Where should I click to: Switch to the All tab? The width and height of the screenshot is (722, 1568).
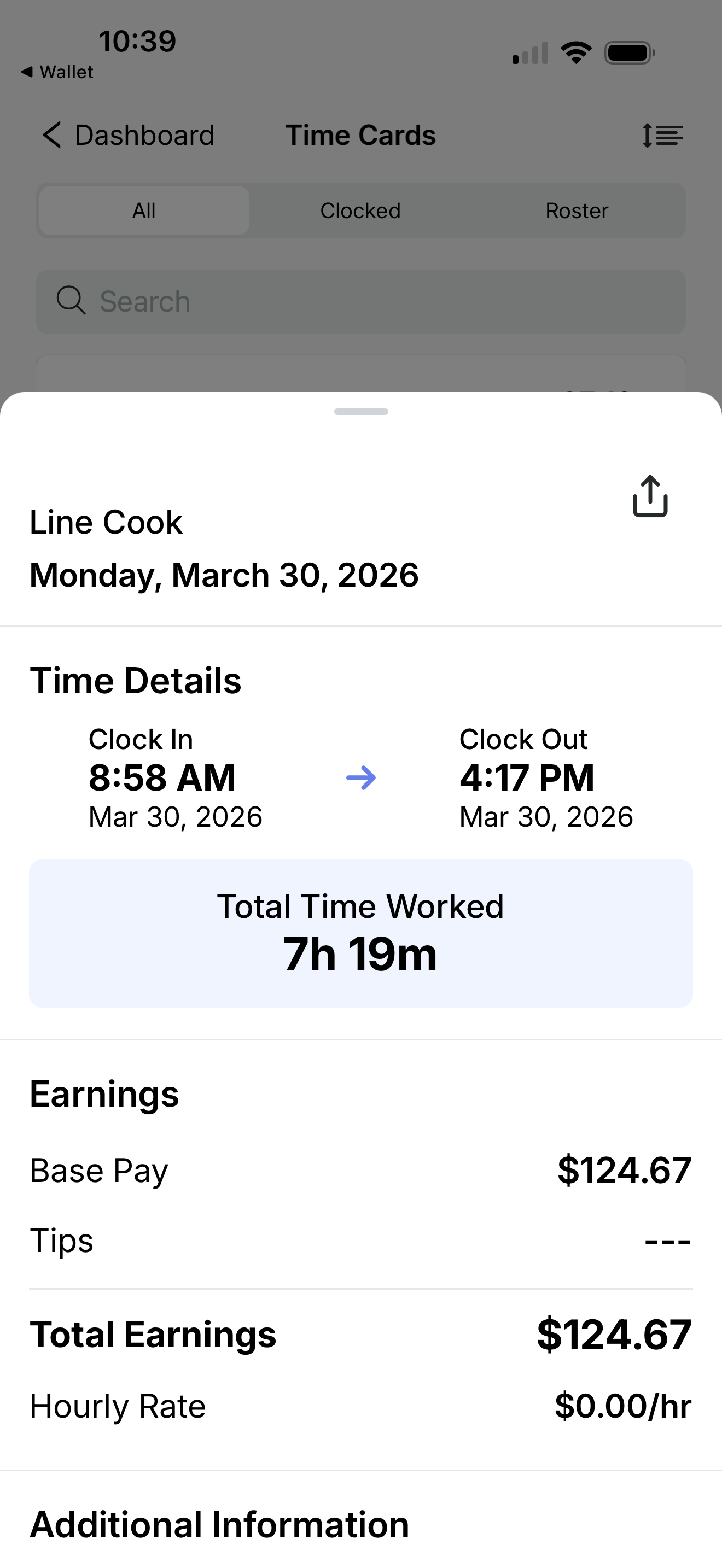[x=144, y=210]
